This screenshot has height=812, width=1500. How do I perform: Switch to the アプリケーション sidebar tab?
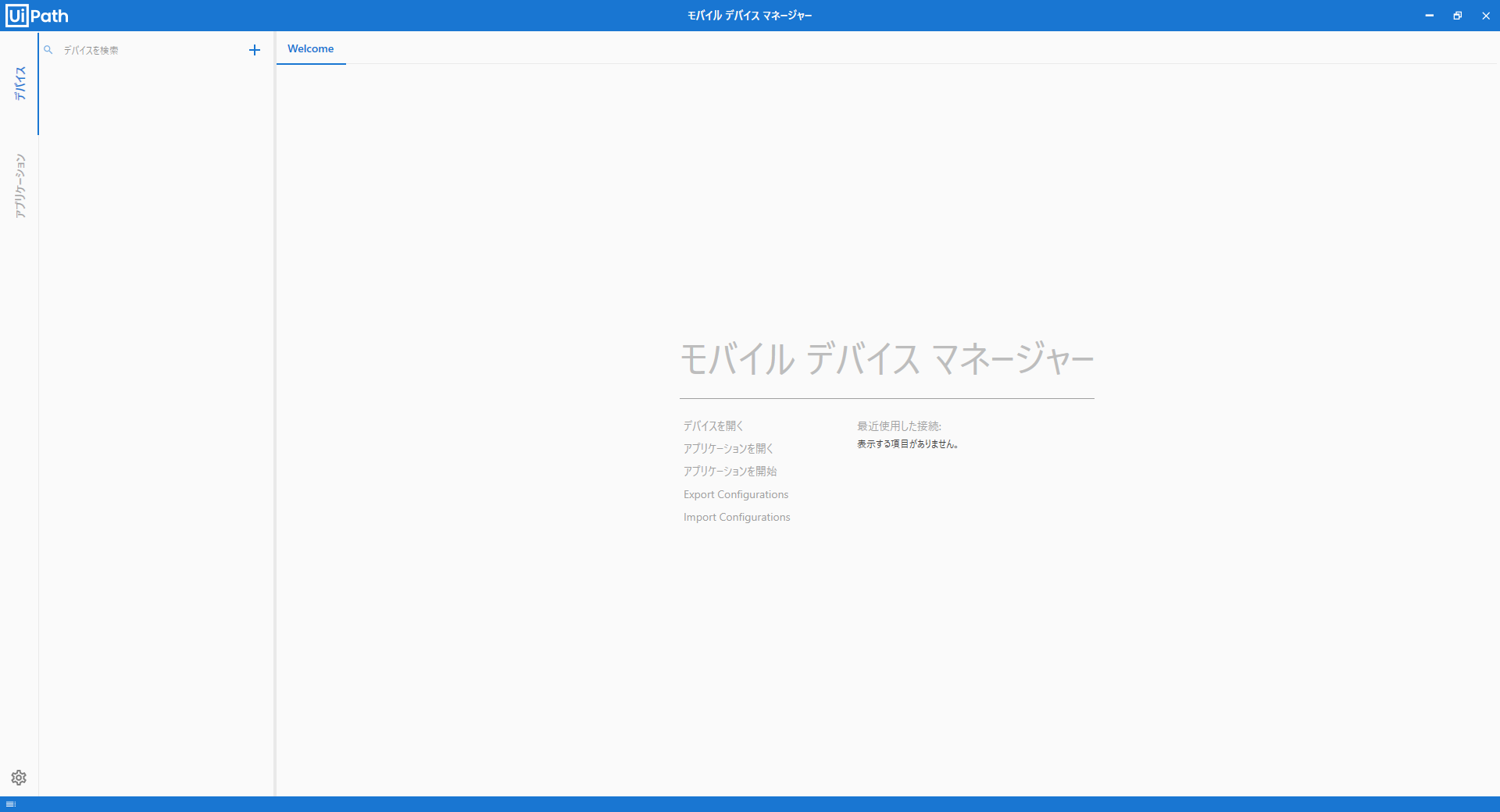click(20, 186)
